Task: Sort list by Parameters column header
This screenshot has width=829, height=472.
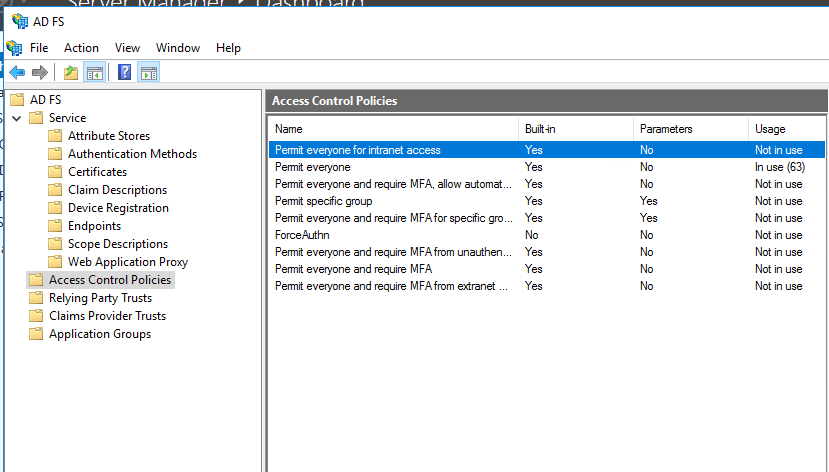Action: 690,128
